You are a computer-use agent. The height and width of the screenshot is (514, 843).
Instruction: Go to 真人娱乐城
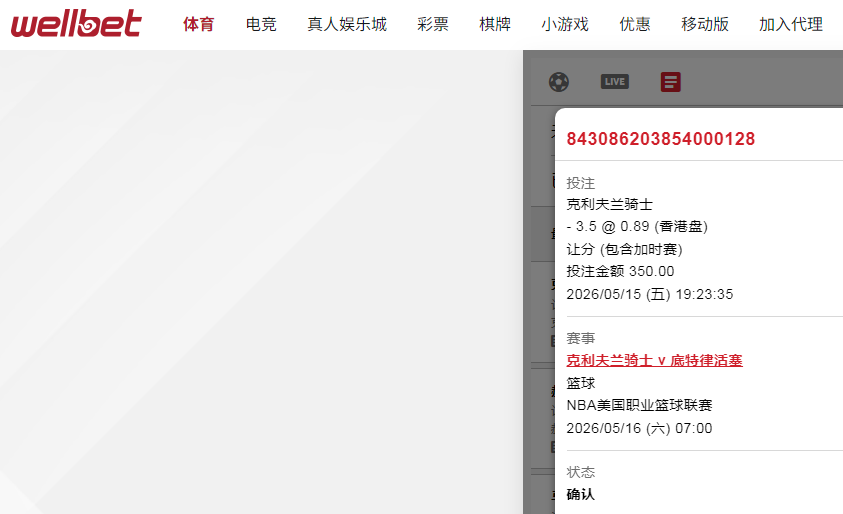(347, 24)
